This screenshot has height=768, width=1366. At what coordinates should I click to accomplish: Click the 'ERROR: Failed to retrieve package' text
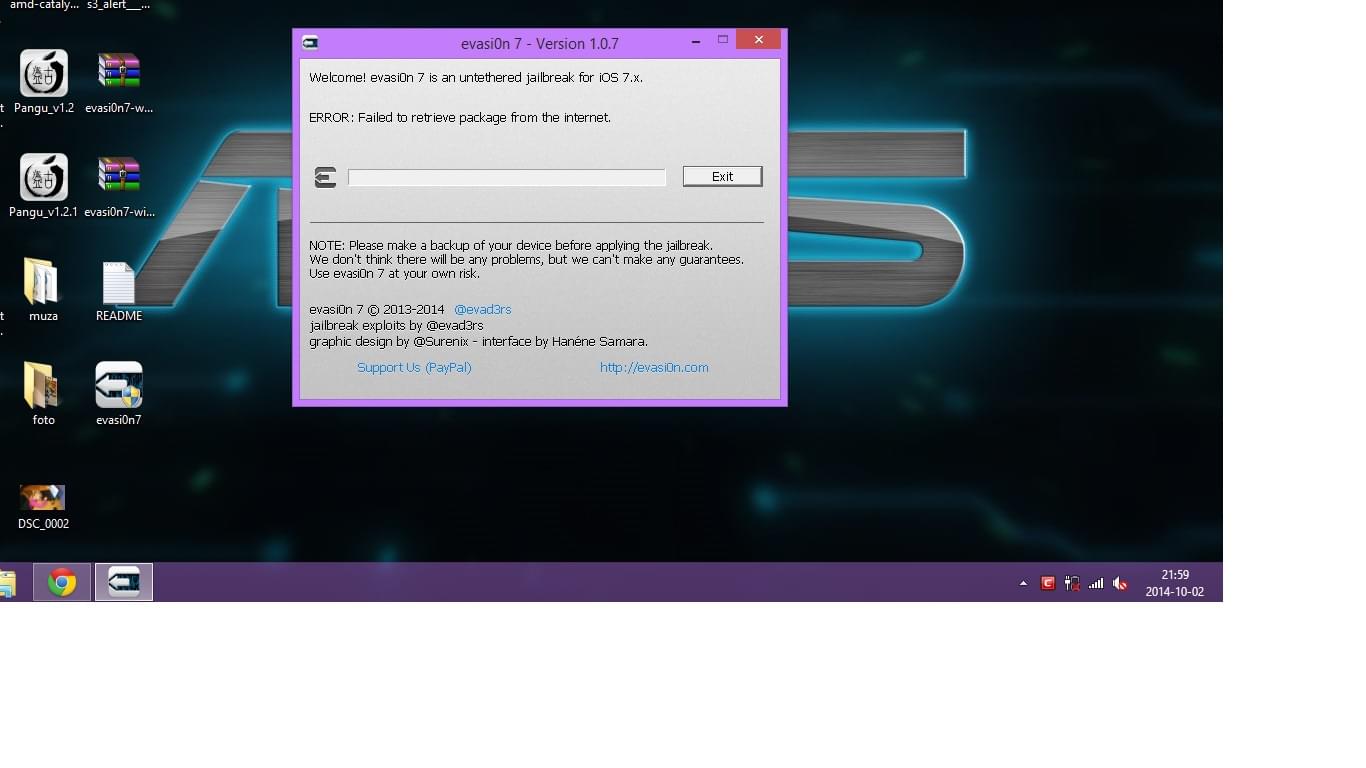460,118
